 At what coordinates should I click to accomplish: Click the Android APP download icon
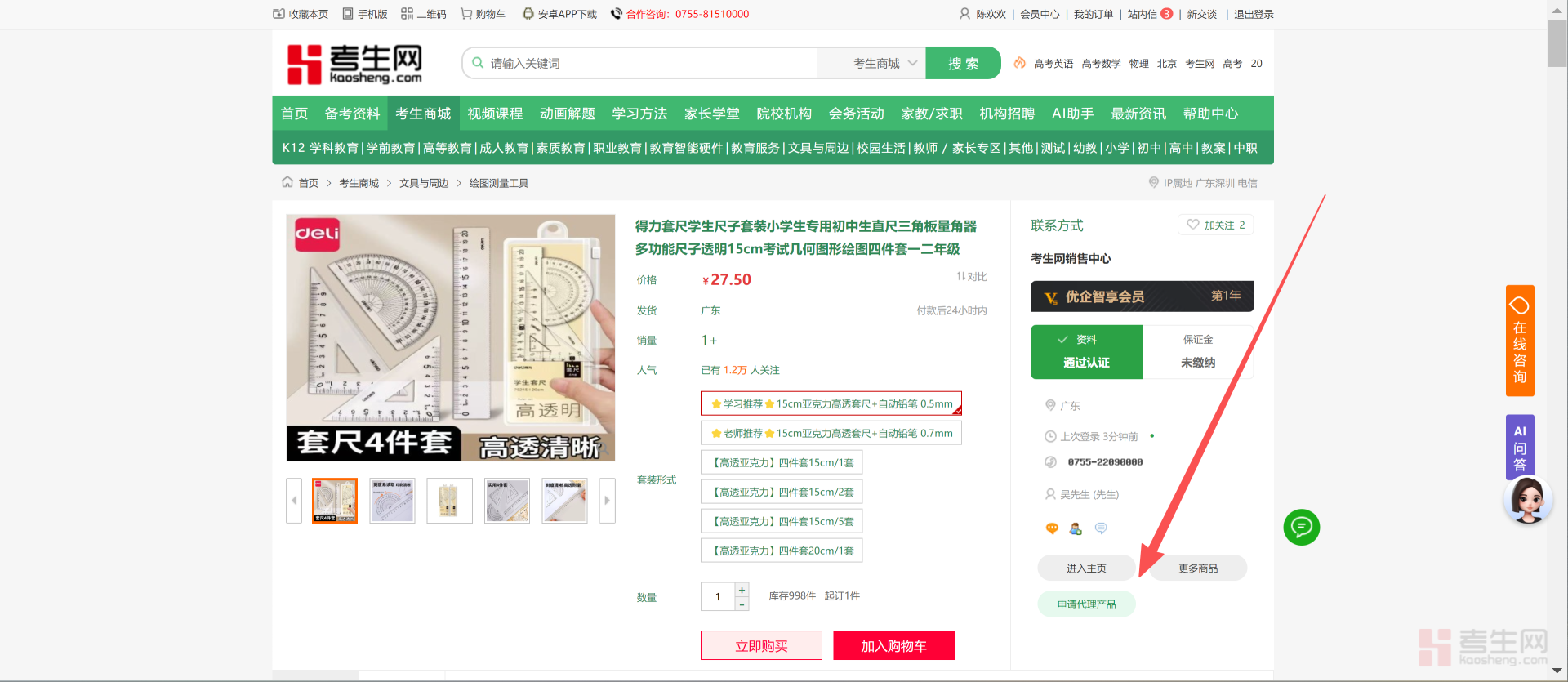tap(528, 14)
